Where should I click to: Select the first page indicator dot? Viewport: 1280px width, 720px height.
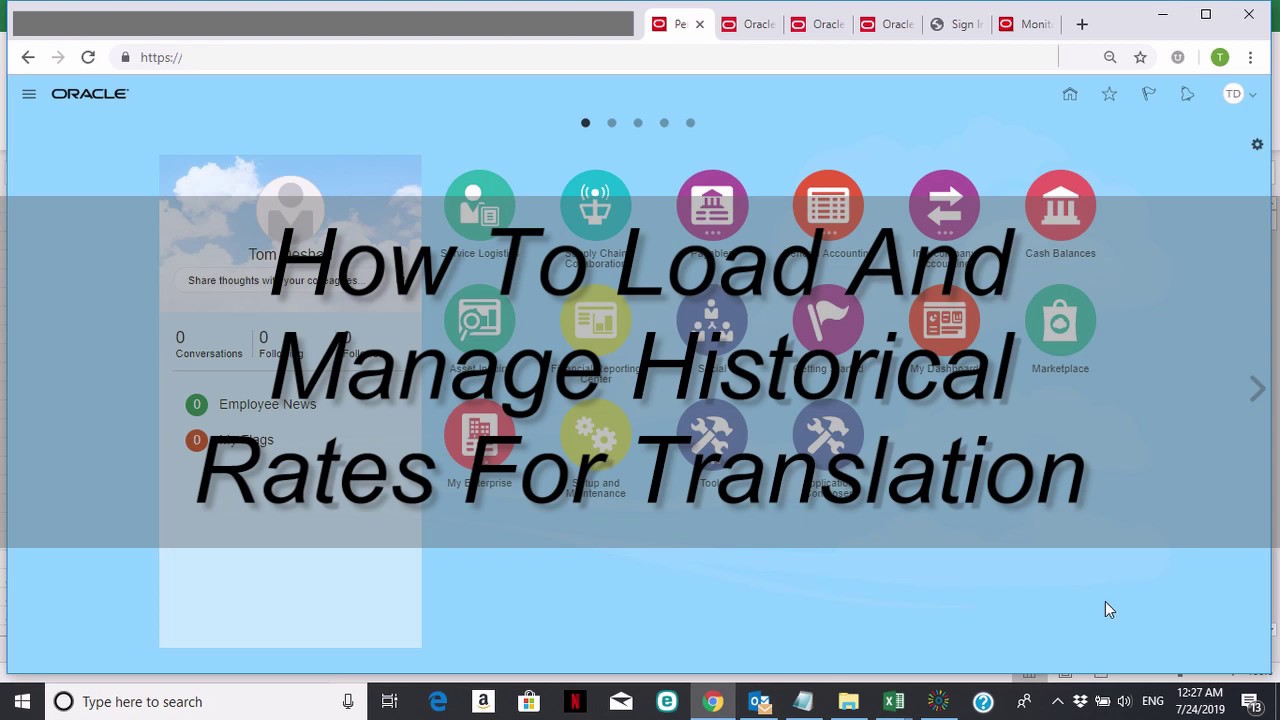point(585,123)
